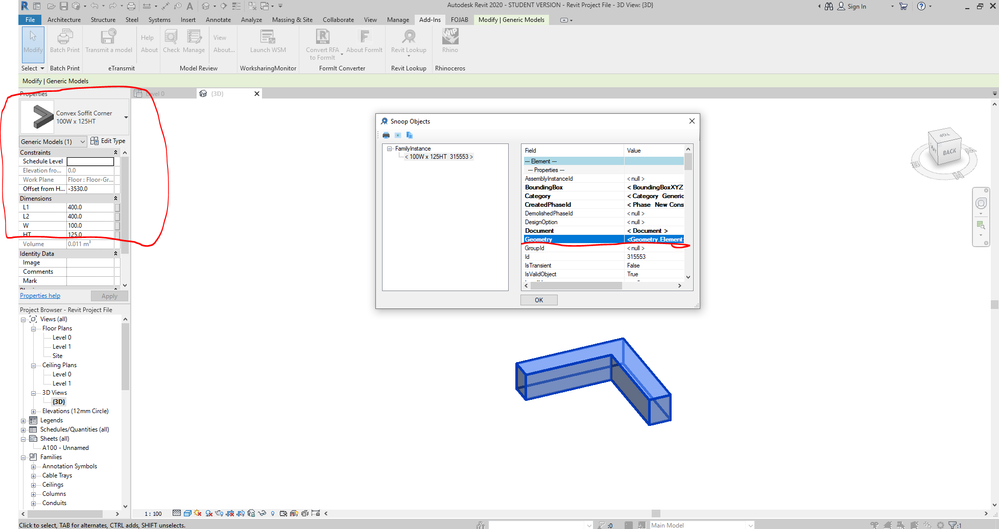Click OK in Snoop Objects dialog
Viewport: 999px width, 529px height.
539,300
